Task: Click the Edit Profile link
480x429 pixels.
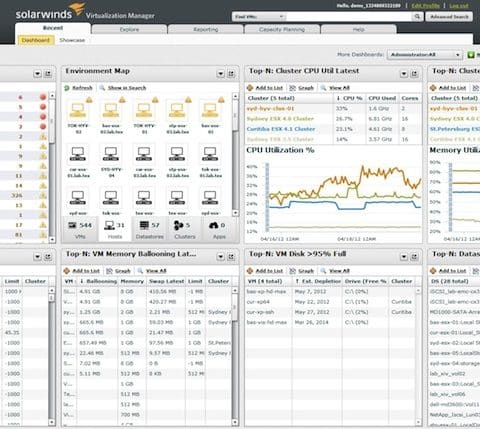Action: click(426, 6)
